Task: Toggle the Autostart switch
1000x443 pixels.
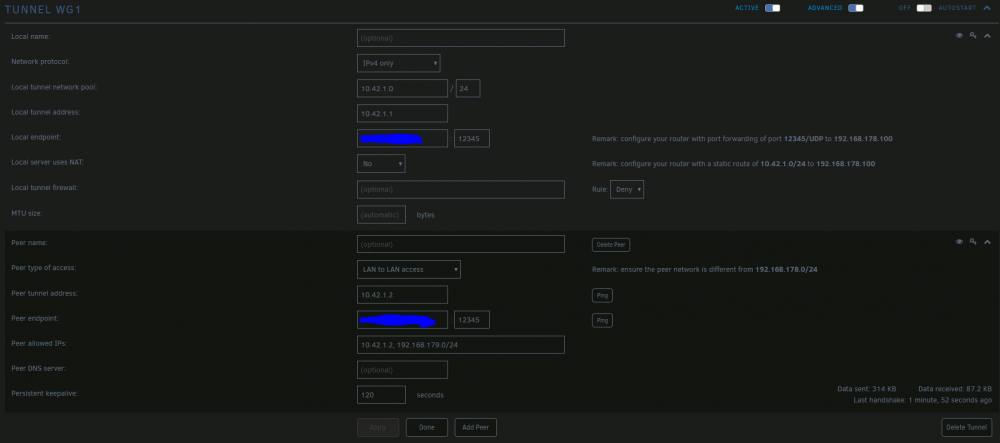Action: tap(924, 8)
